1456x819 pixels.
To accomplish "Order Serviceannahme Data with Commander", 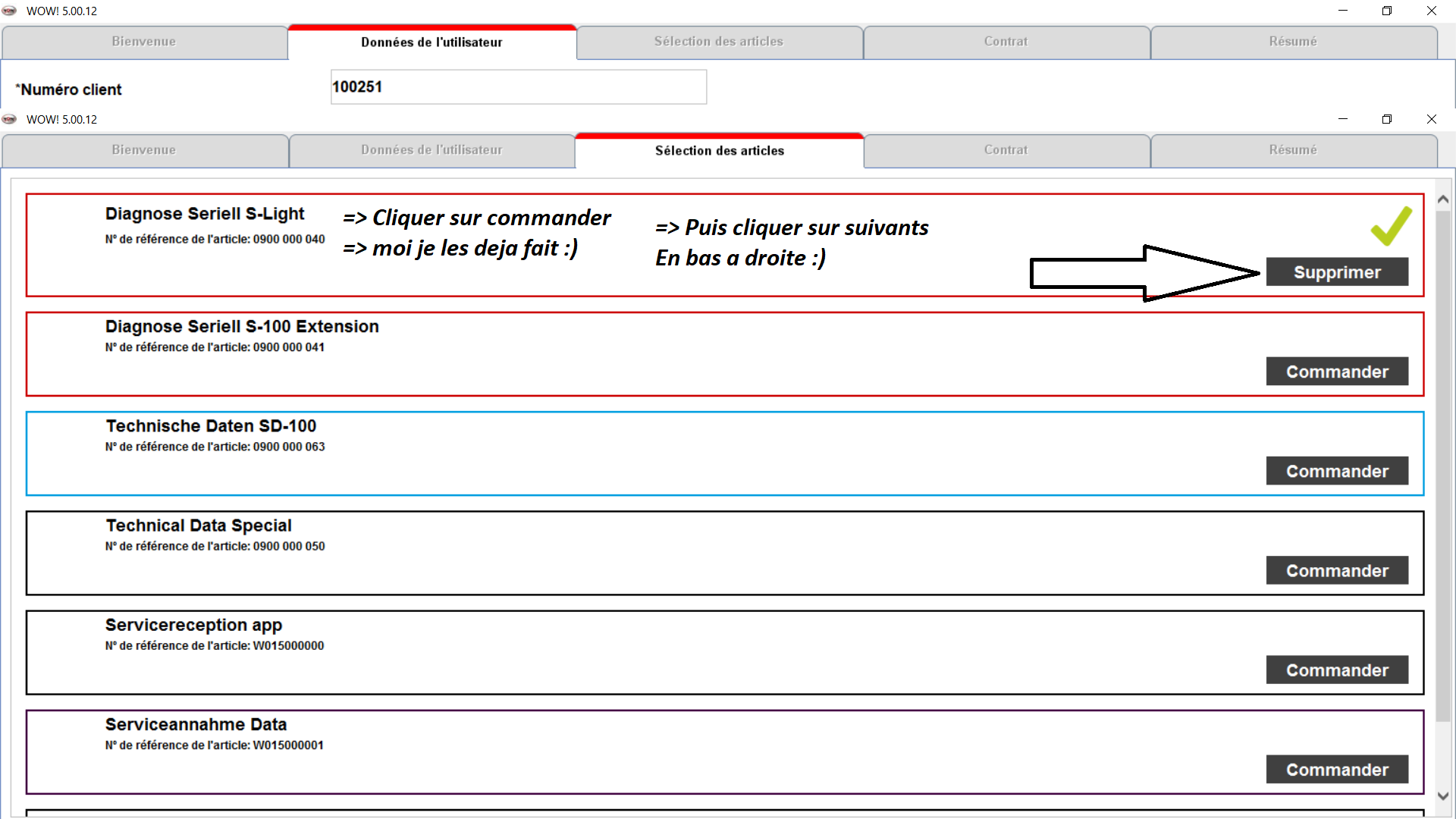I will (1337, 769).
